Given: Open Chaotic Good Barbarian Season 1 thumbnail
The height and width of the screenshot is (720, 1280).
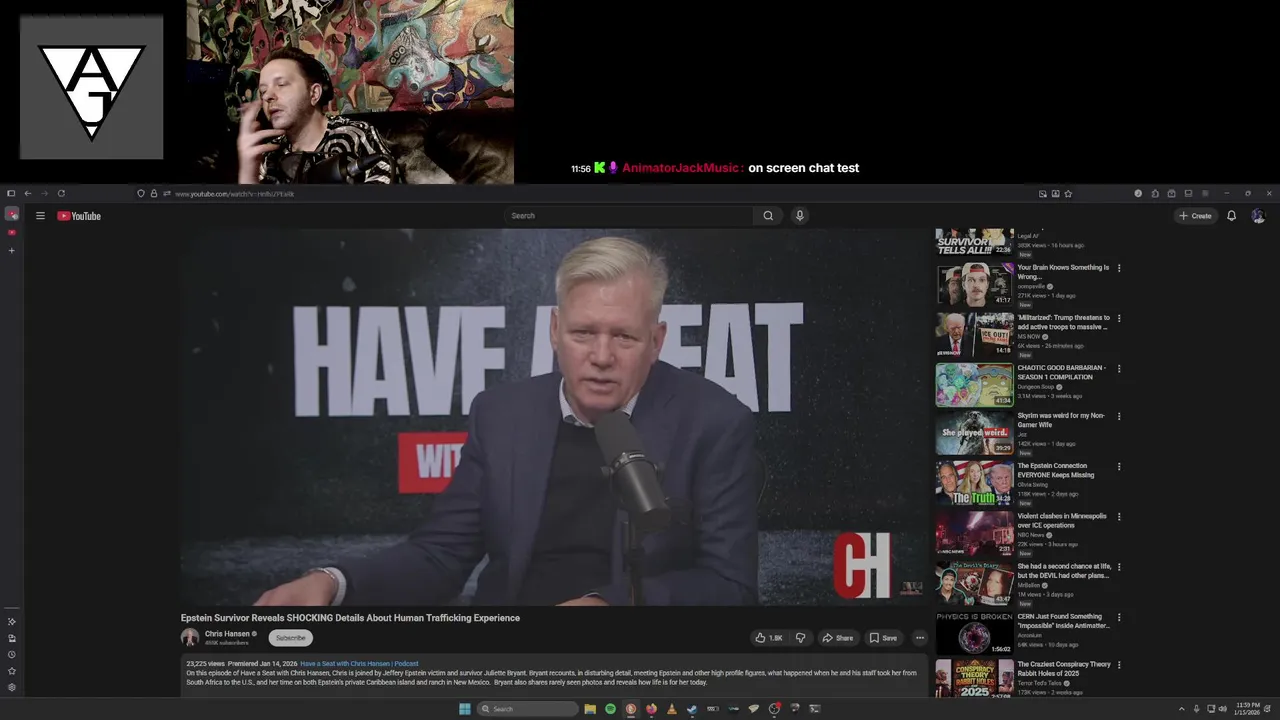Looking at the screenshot, I should click(974, 384).
